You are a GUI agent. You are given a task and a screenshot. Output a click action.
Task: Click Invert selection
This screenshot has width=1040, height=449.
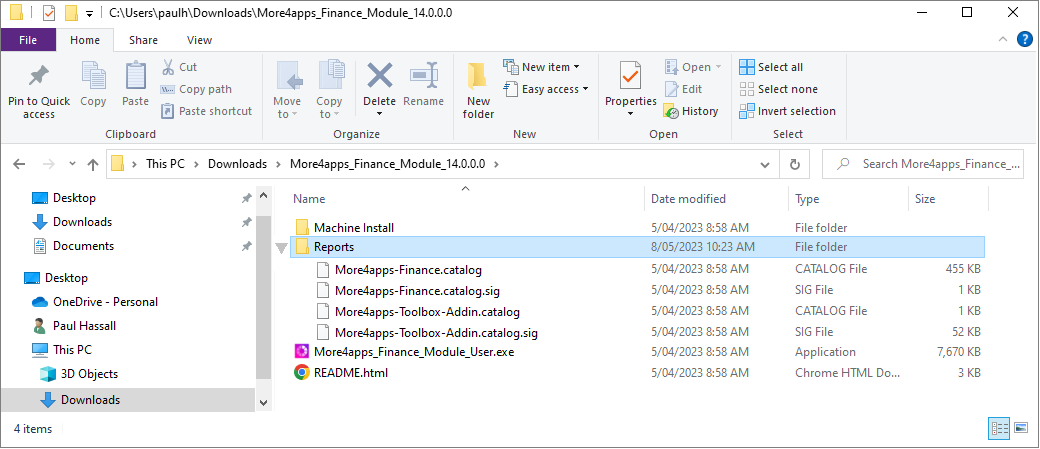tap(787, 111)
